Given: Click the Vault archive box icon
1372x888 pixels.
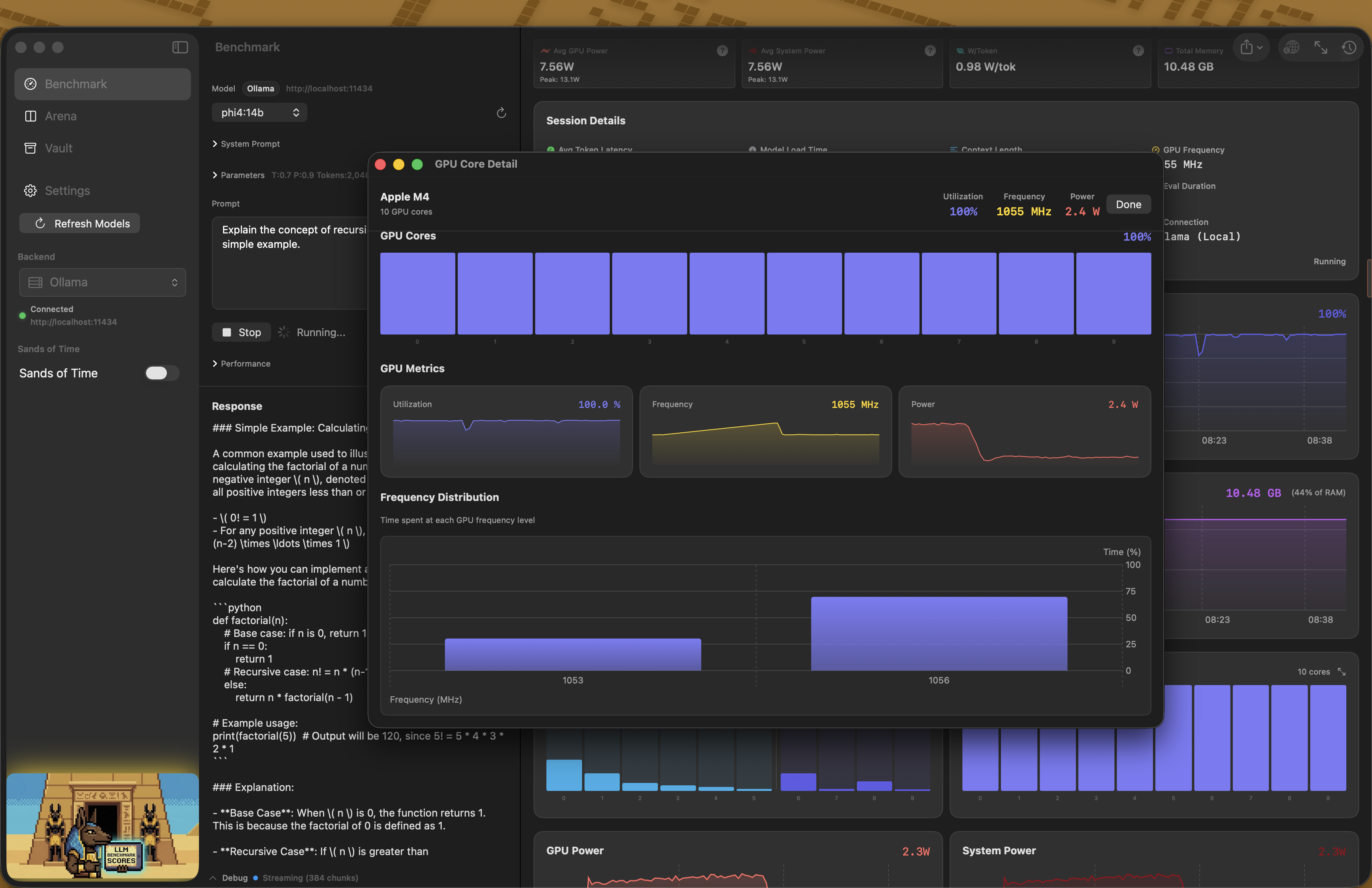Looking at the screenshot, I should pos(30,148).
